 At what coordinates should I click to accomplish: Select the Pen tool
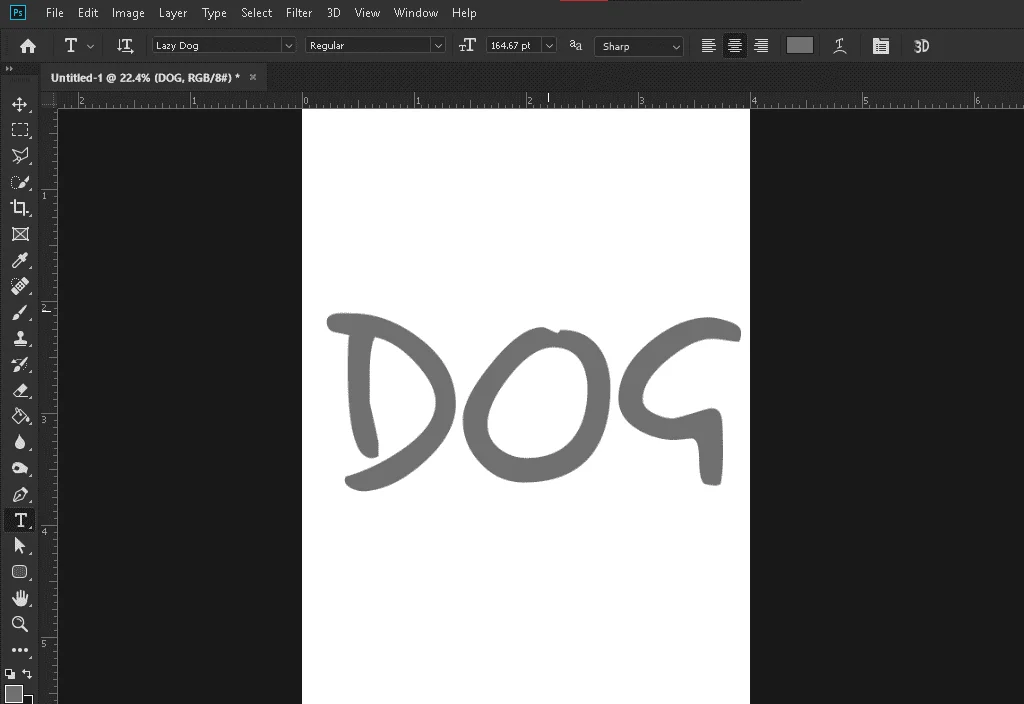click(20, 494)
